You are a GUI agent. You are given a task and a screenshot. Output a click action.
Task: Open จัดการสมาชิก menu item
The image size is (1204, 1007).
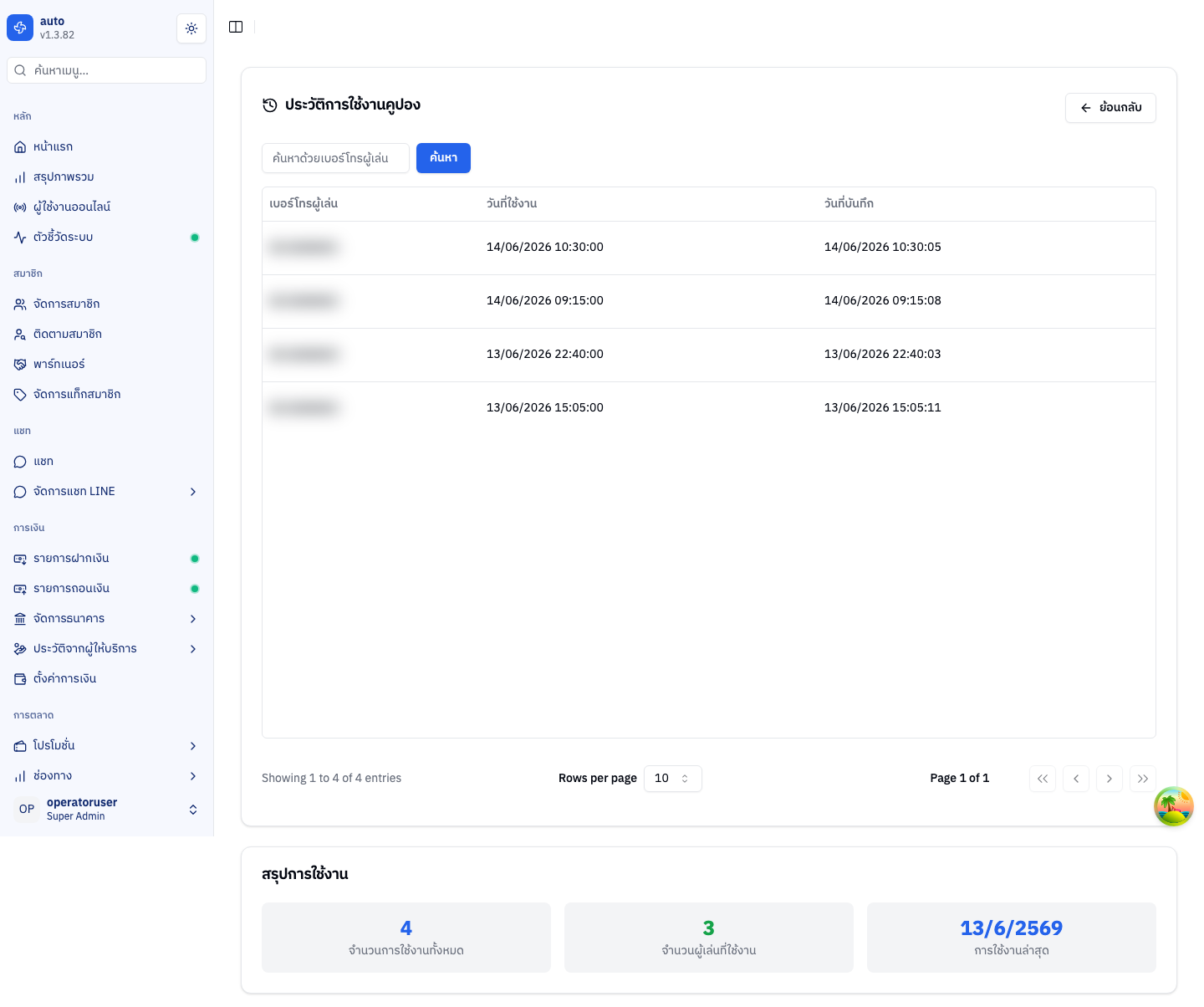click(x=106, y=304)
